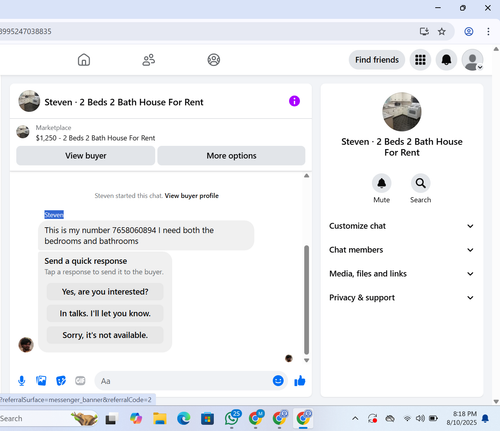
Task: Send quick response 'Sorry, it's not available.'
Action: pyautogui.click(x=105, y=335)
